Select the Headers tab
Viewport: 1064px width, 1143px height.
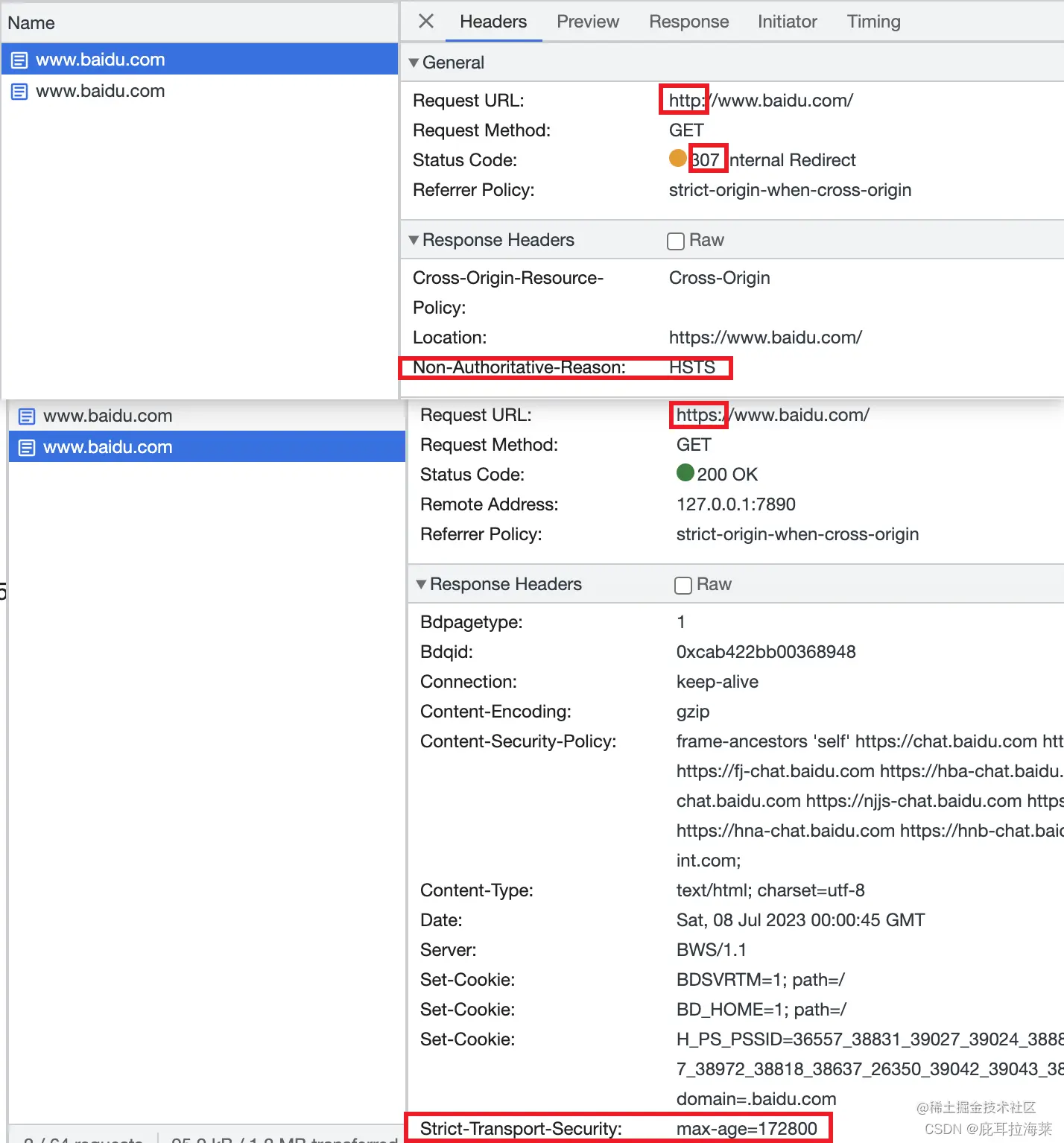pos(493,22)
